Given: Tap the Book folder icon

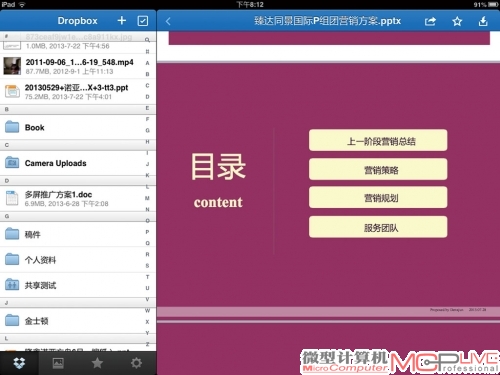Looking at the screenshot, I should 12,127.
